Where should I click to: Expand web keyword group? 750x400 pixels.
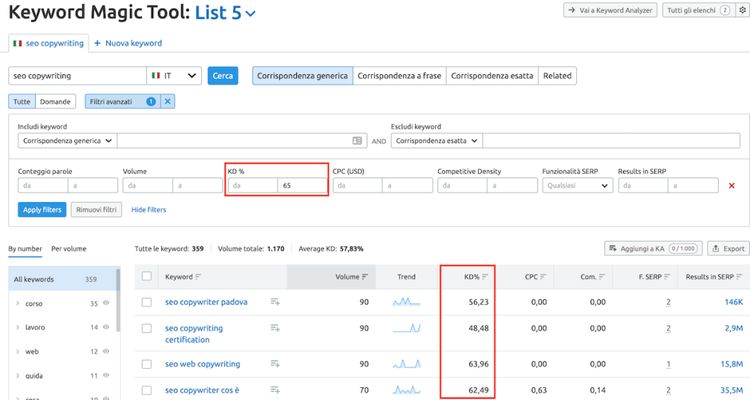point(18,352)
